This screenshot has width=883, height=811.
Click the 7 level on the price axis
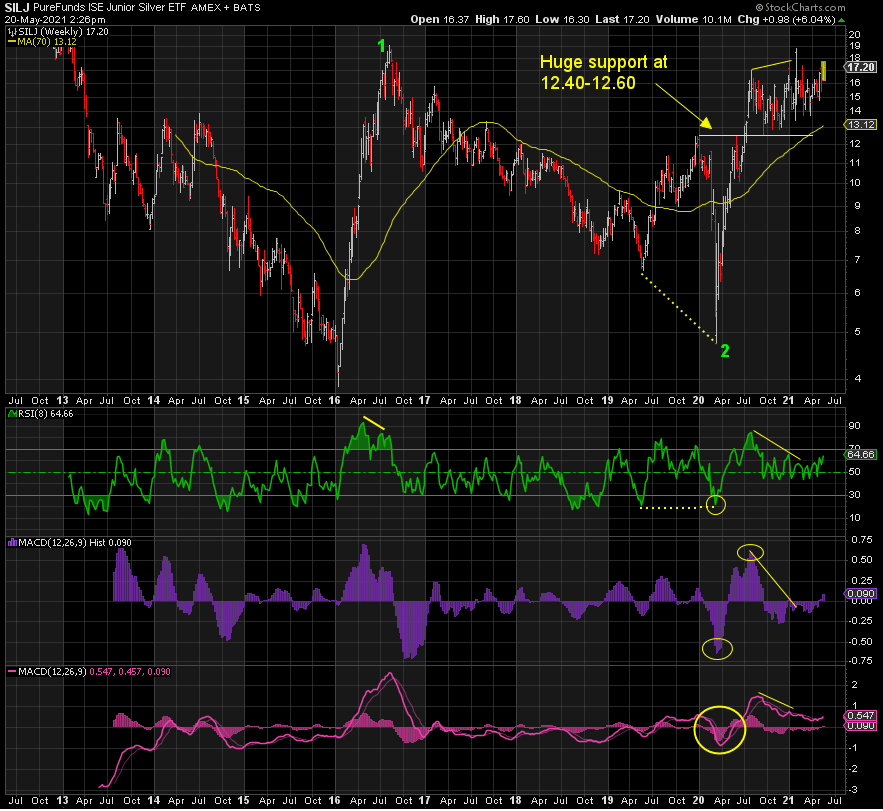point(857,260)
